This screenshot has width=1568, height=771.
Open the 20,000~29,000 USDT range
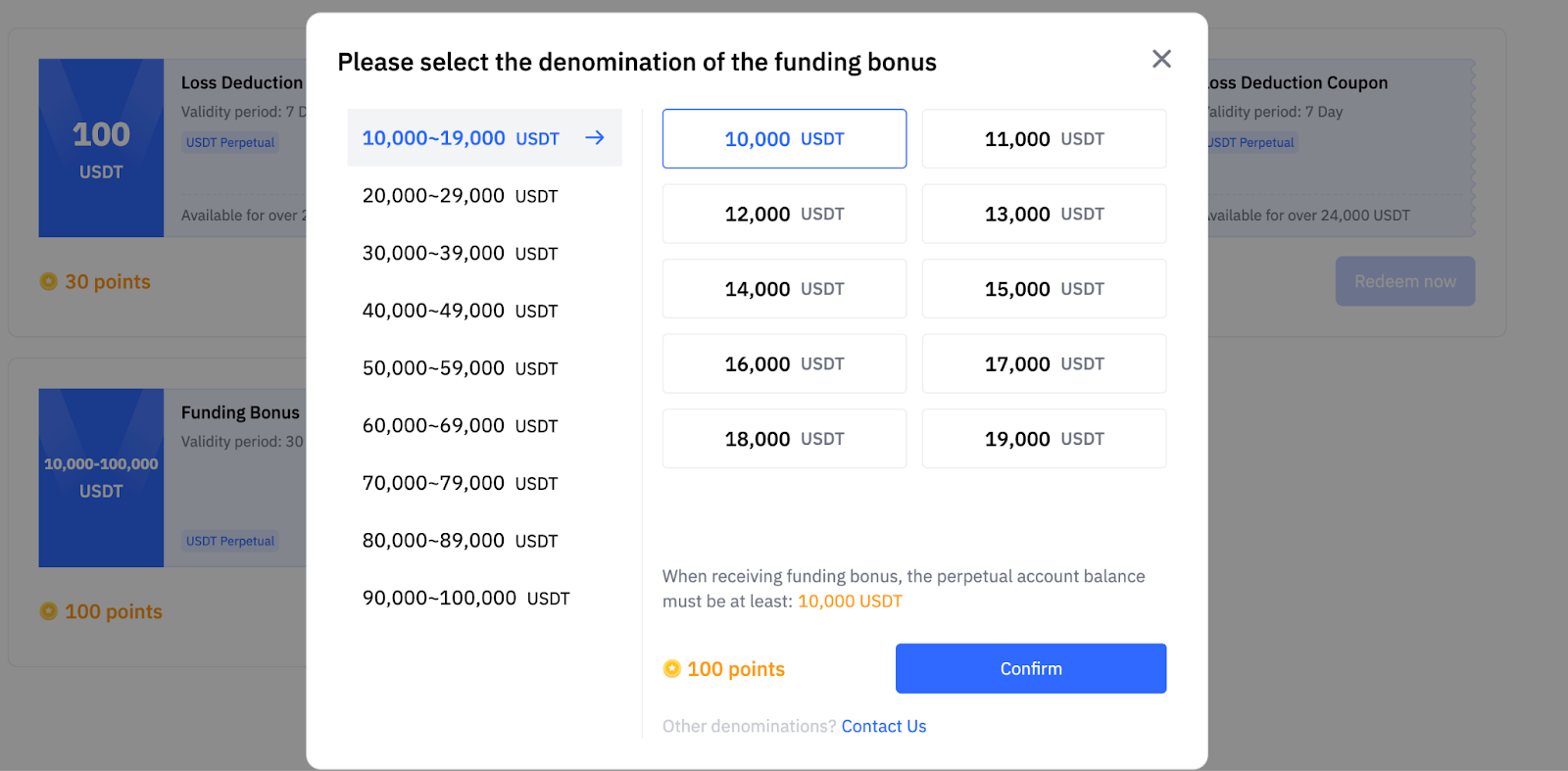460,196
